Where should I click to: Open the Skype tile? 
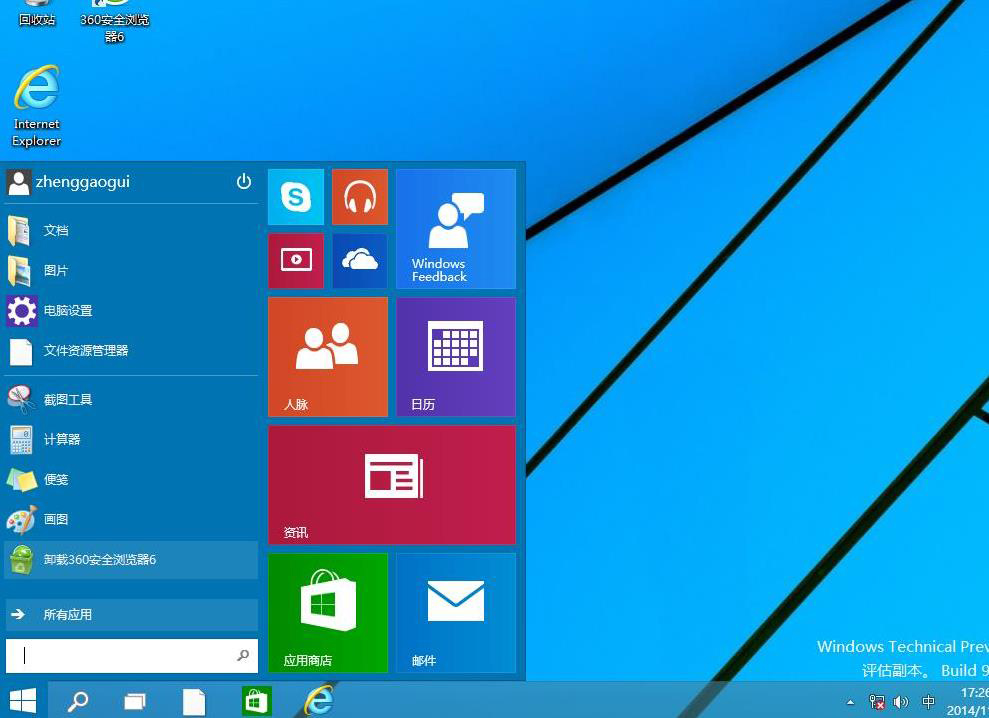[x=296, y=197]
